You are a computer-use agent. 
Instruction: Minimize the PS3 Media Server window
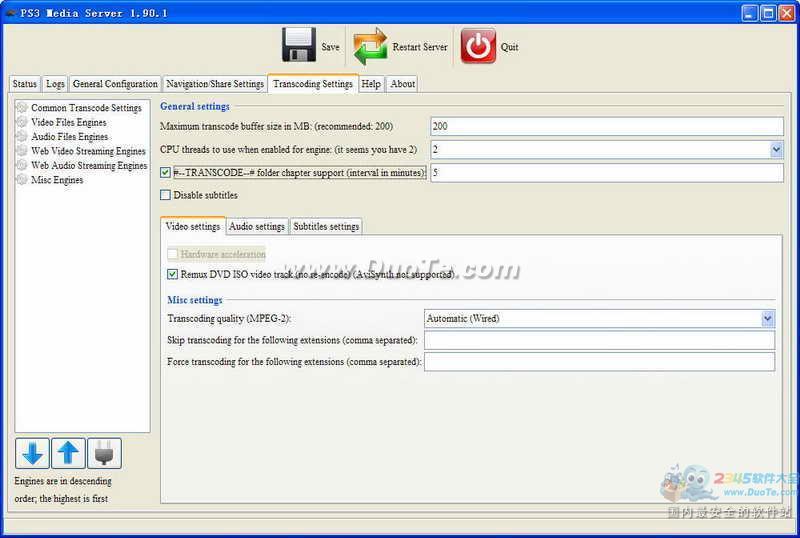tap(749, 13)
